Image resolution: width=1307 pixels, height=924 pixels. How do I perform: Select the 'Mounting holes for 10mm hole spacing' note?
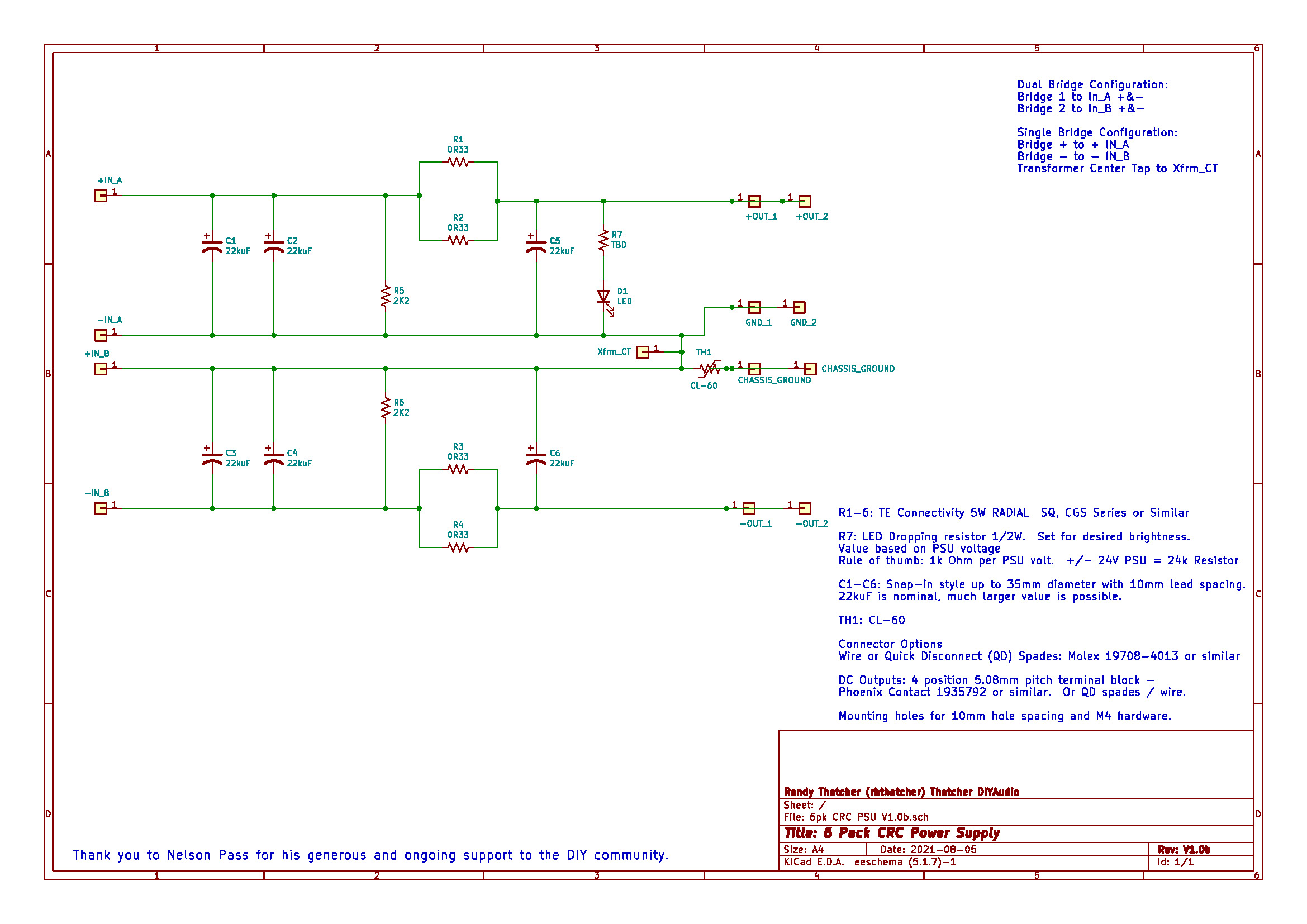pos(1005,716)
